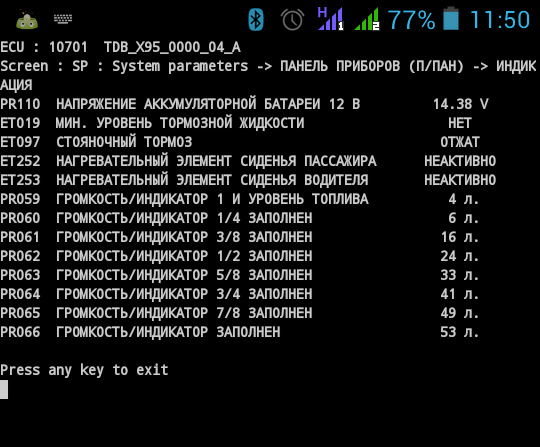
Task: Tap the SIM 2 green signal icon
Action: [x=367, y=19]
